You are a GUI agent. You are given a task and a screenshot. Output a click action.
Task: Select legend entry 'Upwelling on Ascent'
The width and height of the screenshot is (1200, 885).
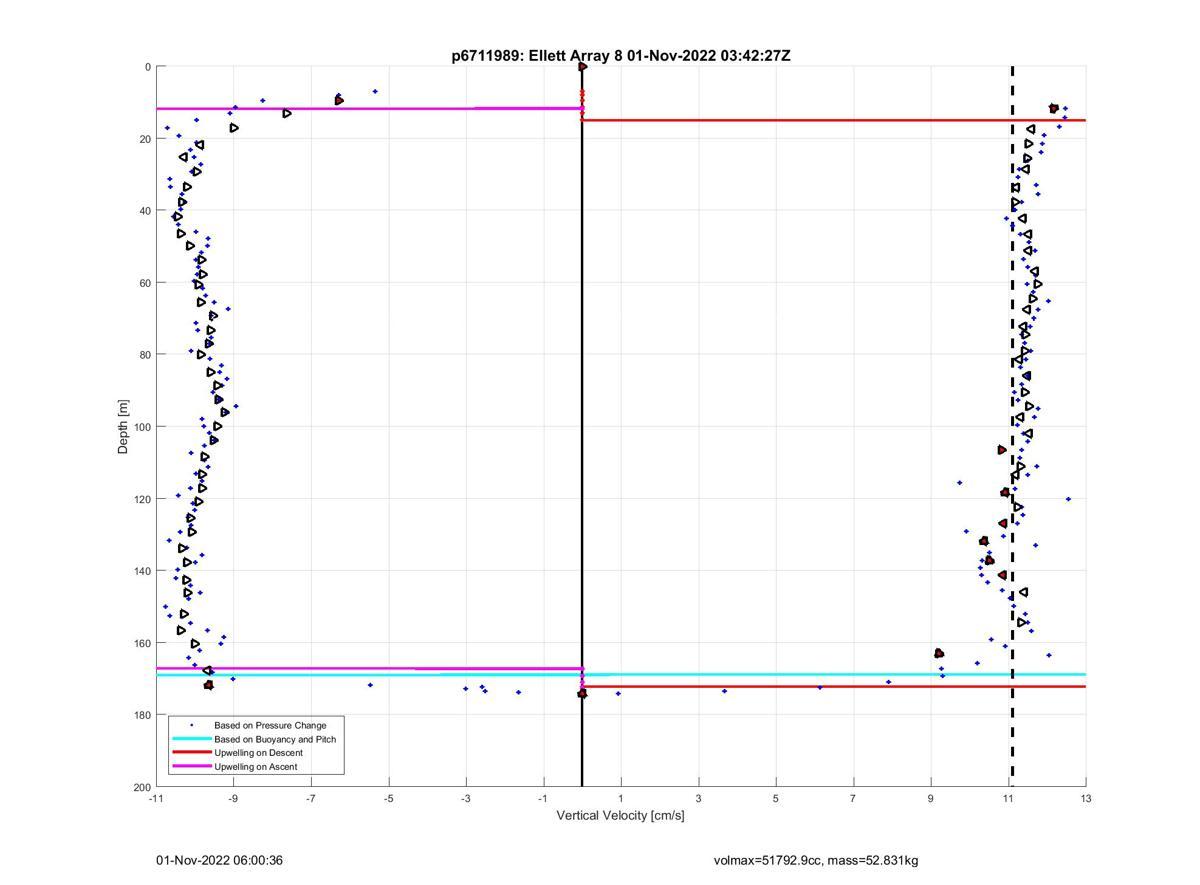coord(255,767)
